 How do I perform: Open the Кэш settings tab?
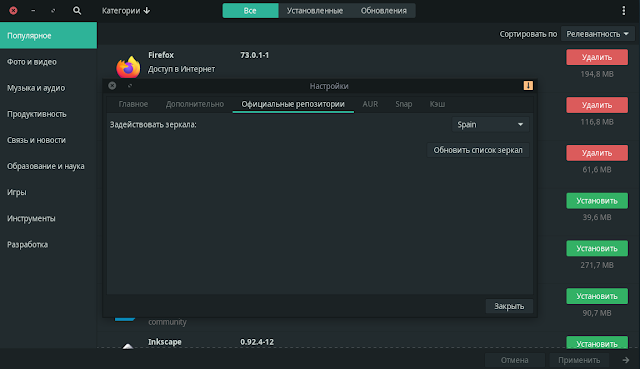click(x=437, y=104)
